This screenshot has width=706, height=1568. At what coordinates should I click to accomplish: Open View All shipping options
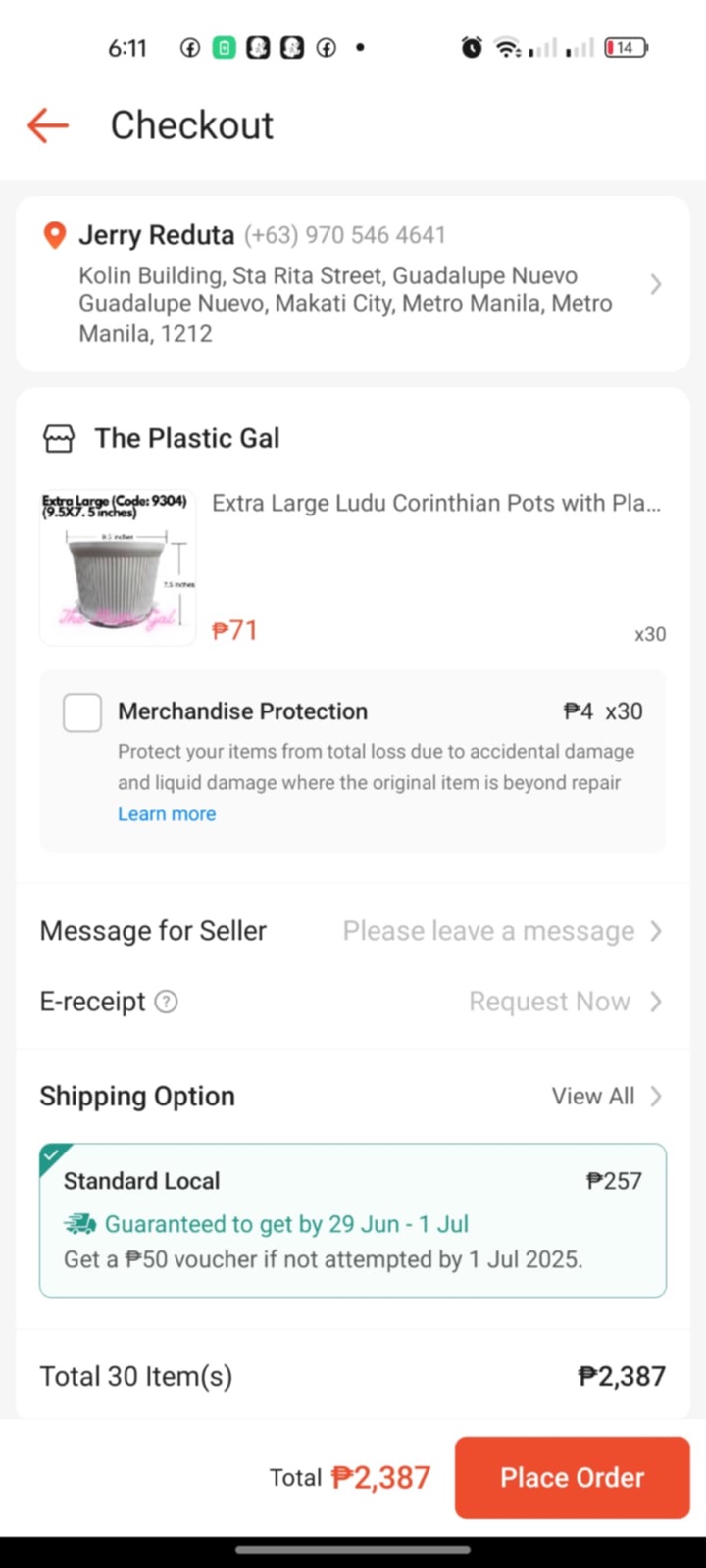point(606,1096)
